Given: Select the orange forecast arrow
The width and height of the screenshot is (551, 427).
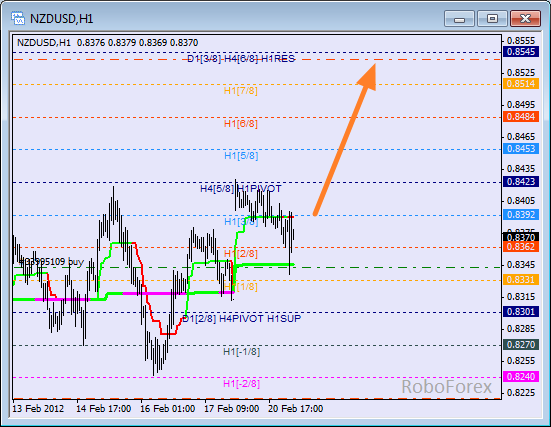Looking at the screenshot, I should pos(345,139).
